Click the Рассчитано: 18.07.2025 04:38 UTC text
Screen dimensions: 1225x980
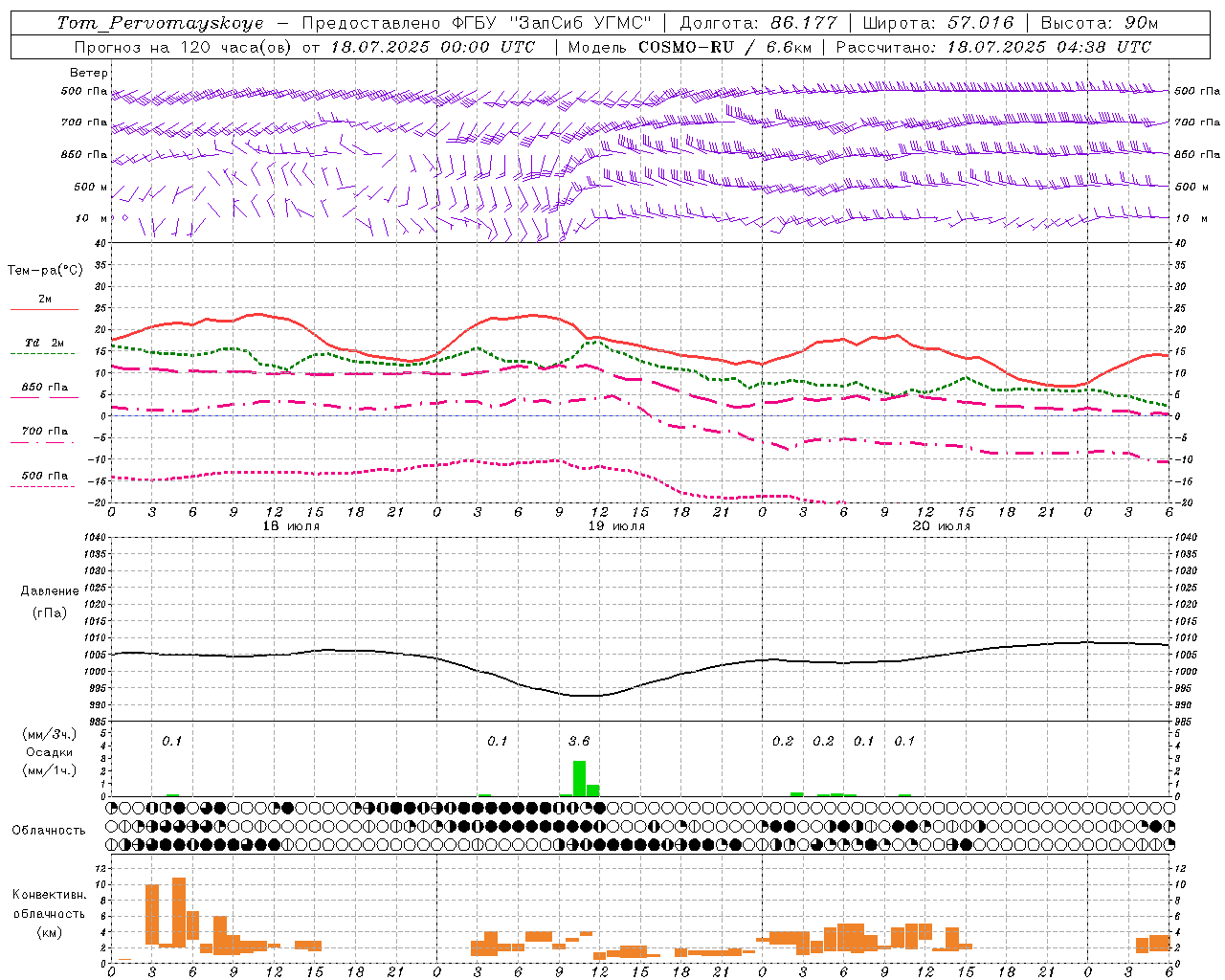(x=993, y=47)
